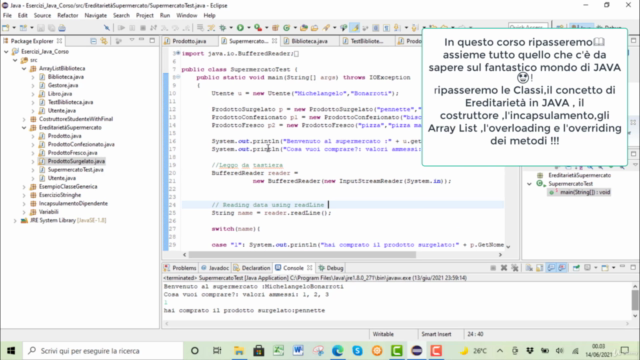Screen dimensions: 640x360
Task: Open Excel from the taskbar
Action: (278, 351)
